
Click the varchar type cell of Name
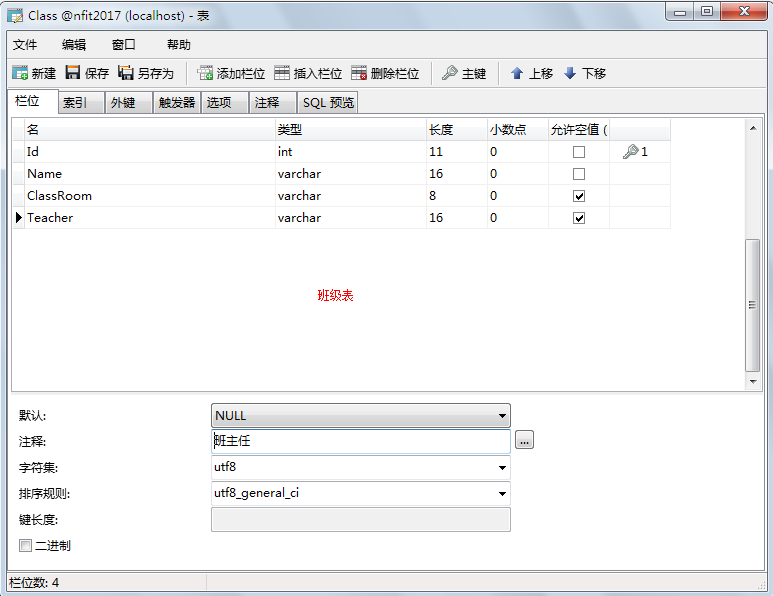[x=351, y=174]
